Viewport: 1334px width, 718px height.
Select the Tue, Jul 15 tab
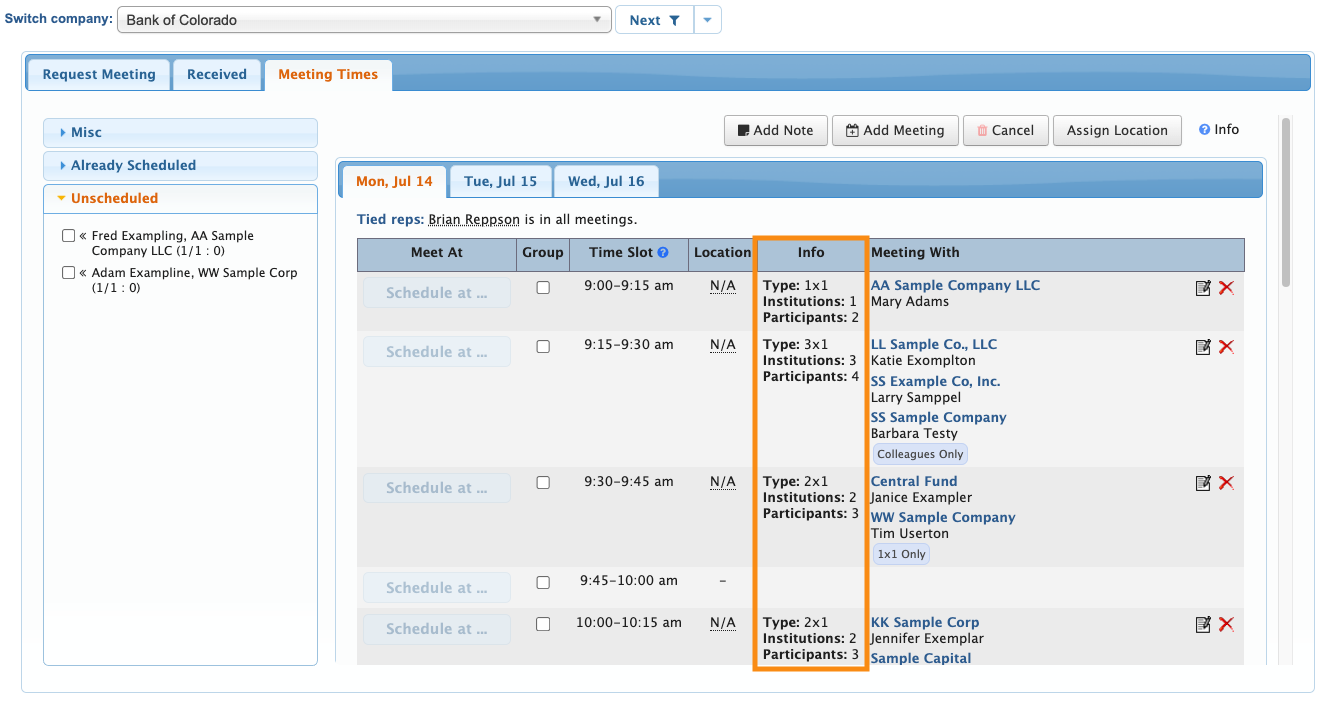tap(500, 182)
